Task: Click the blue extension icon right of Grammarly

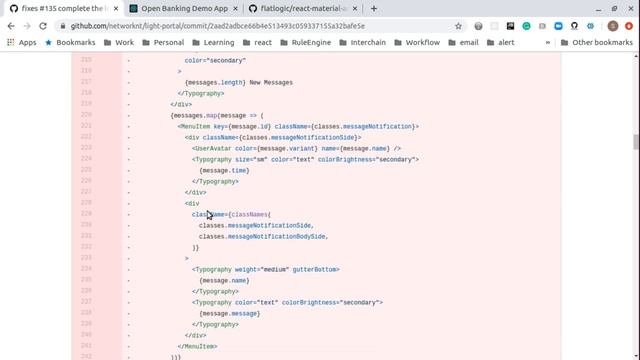Action: pyautogui.click(x=558, y=26)
